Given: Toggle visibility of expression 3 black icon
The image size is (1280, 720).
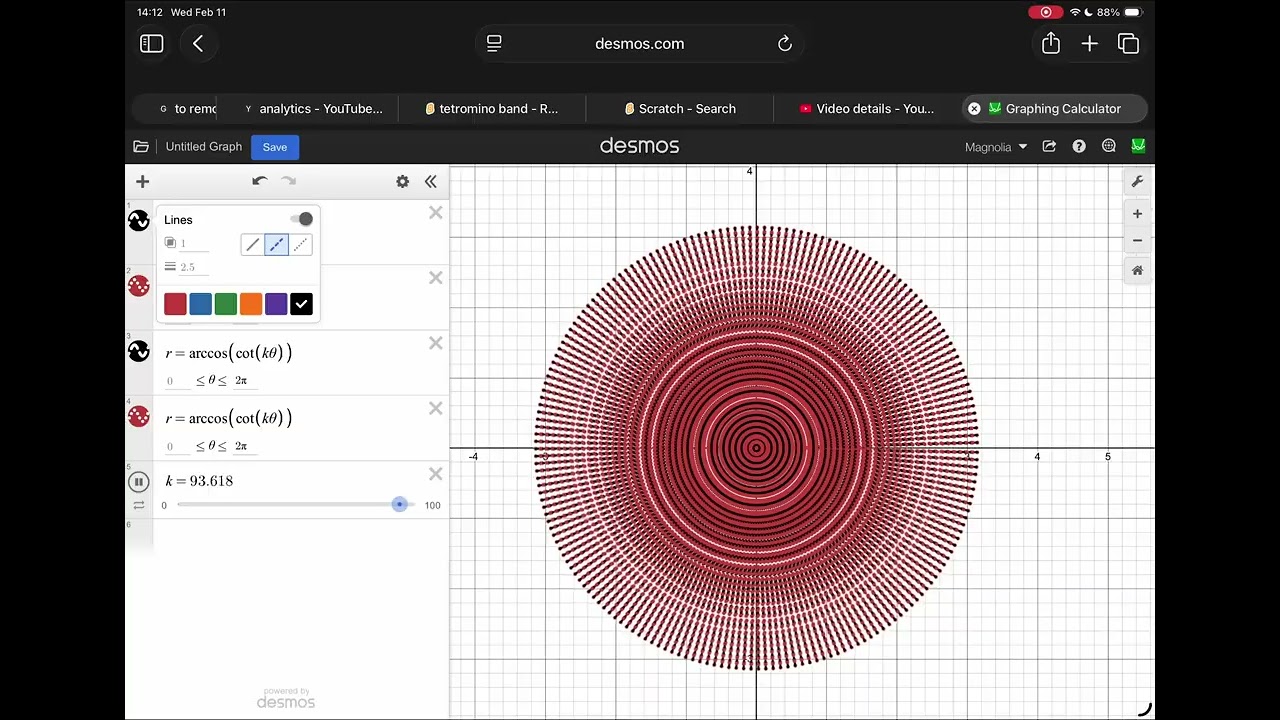Looking at the screenshot, I should [139, 351].
